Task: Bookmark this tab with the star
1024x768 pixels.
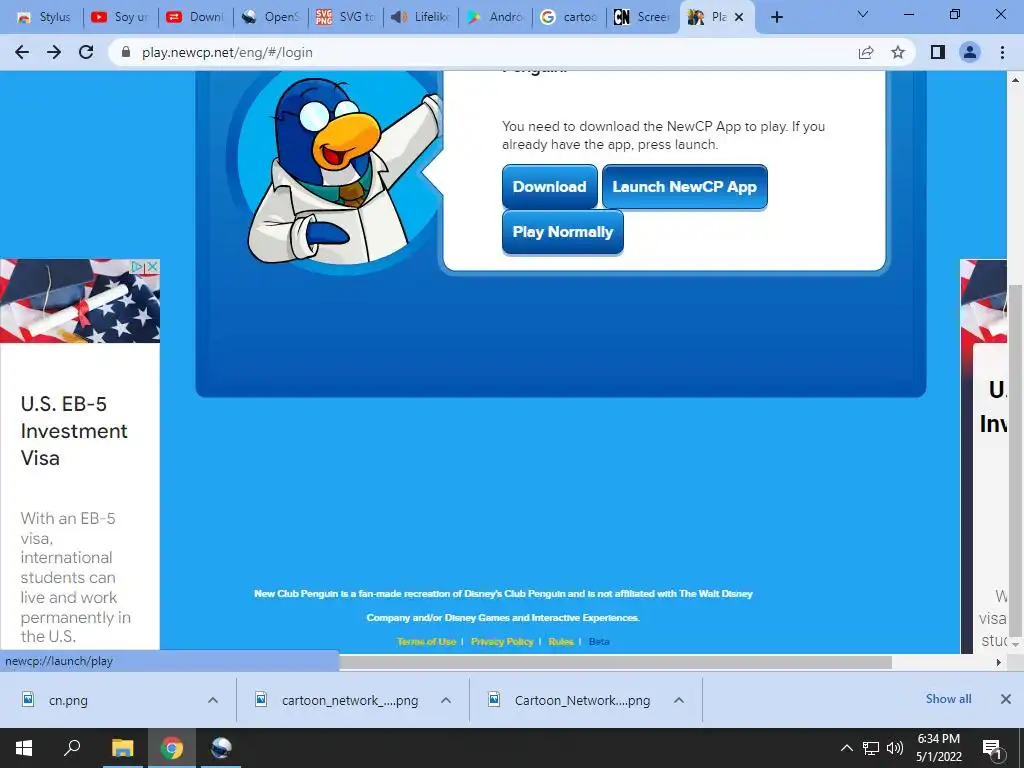Action: (898, 52)
